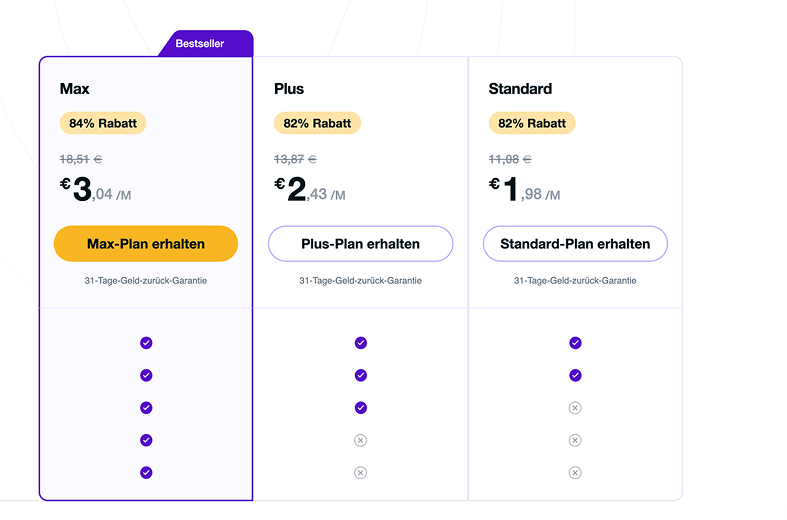Click the Max plan title
The width and height of the screenshot is (787, 520).
[x=74, y=89]
